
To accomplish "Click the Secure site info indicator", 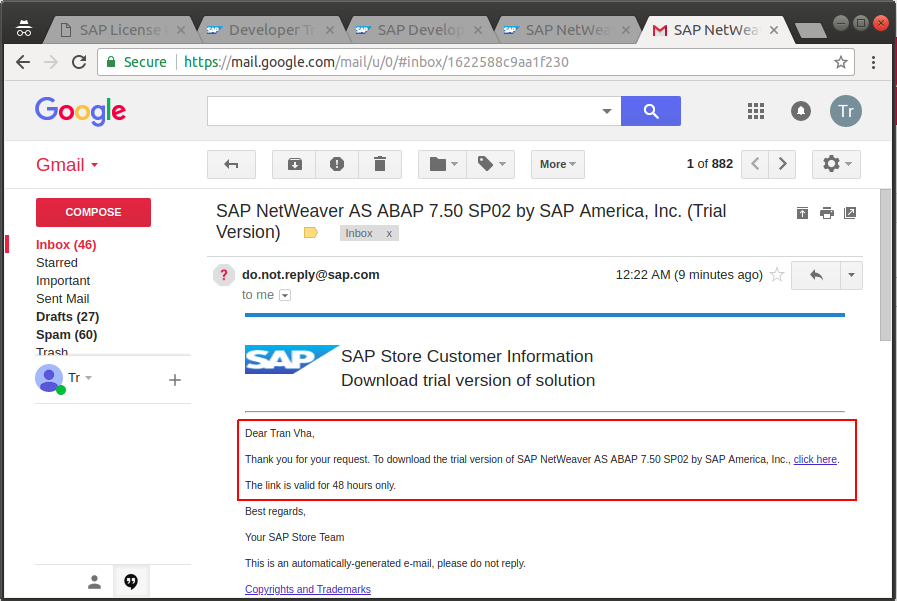I will [137, 62].
